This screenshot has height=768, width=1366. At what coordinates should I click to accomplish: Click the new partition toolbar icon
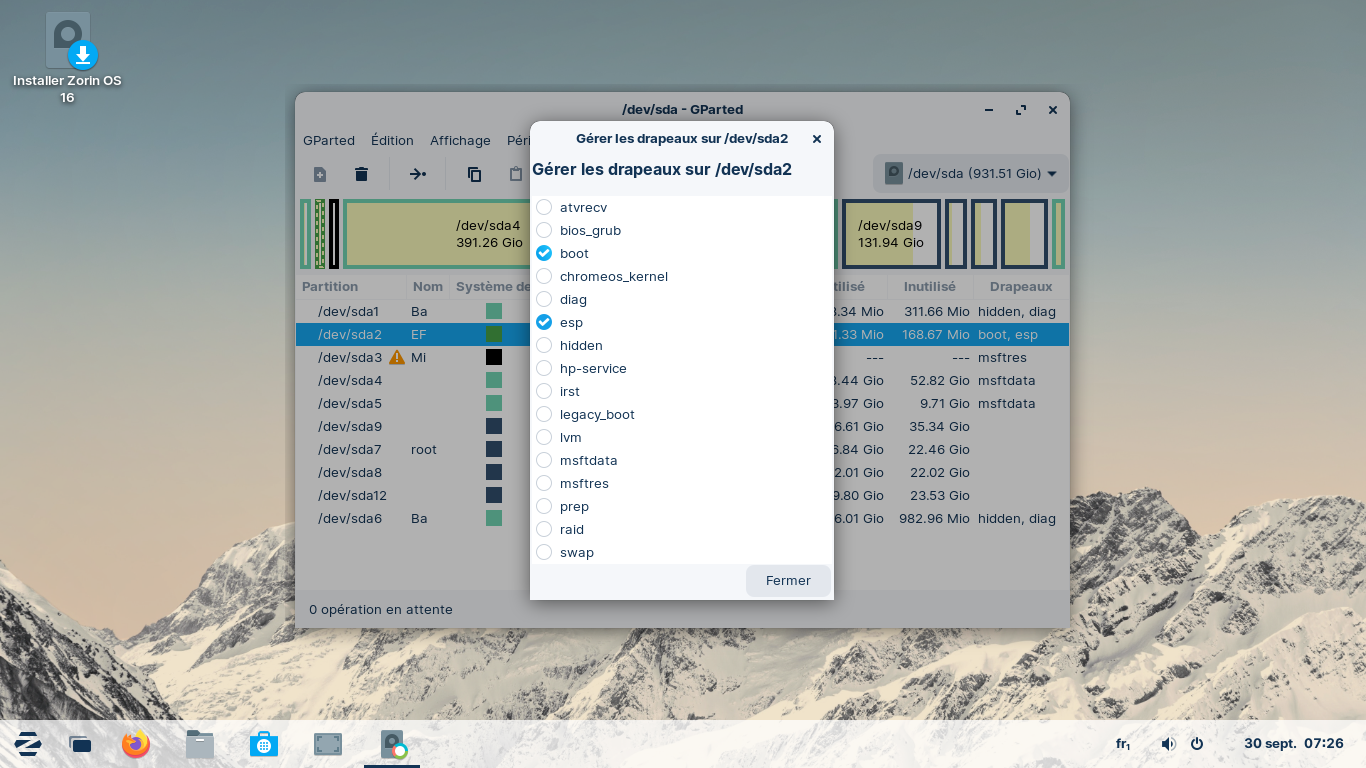pos(320,174)
